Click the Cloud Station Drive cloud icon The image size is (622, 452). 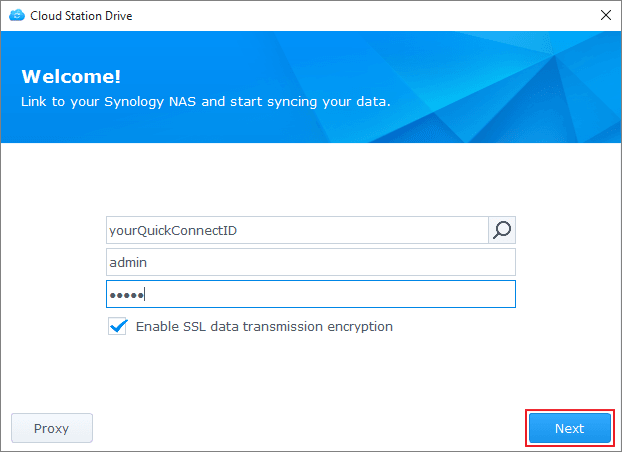pos(16,15)
